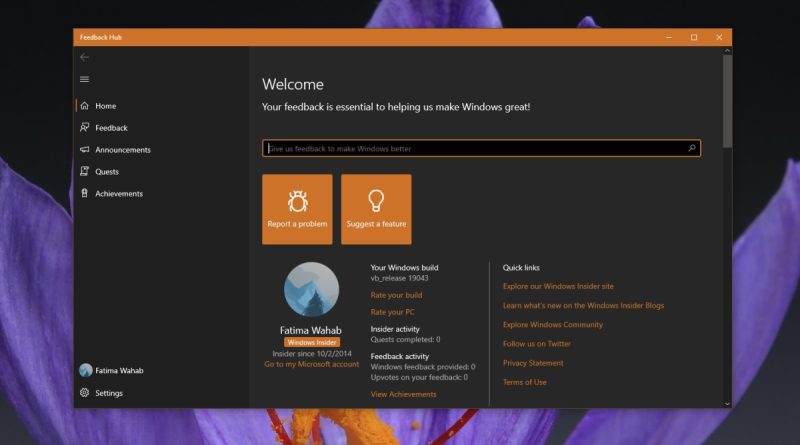Screen dimensions: 800x445
Task: Click the Achievements badge icon
Action: pos(85,193)
